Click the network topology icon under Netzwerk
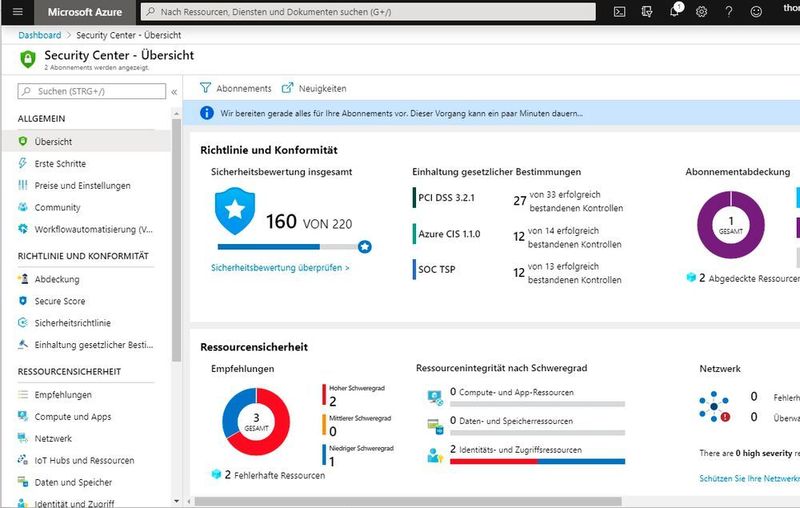The width and height of the screenshot is (800, 508). coord(714,407)
